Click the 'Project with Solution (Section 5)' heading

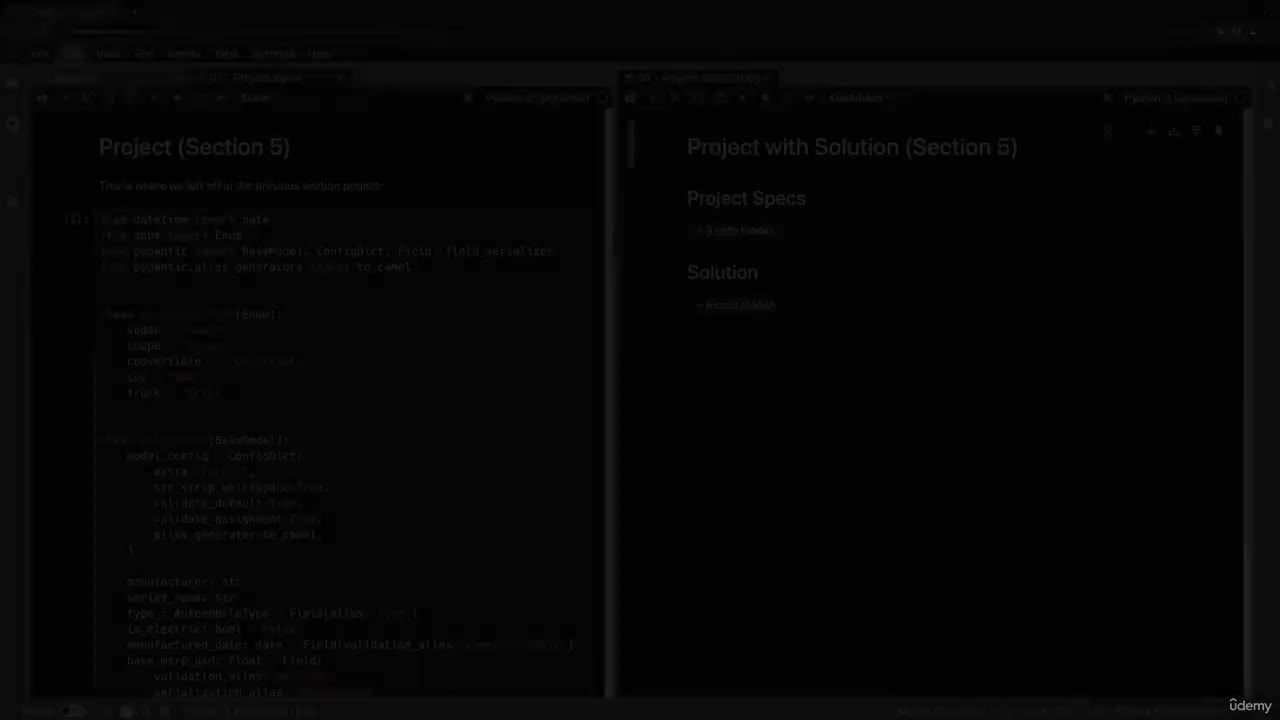click(852, 147)
